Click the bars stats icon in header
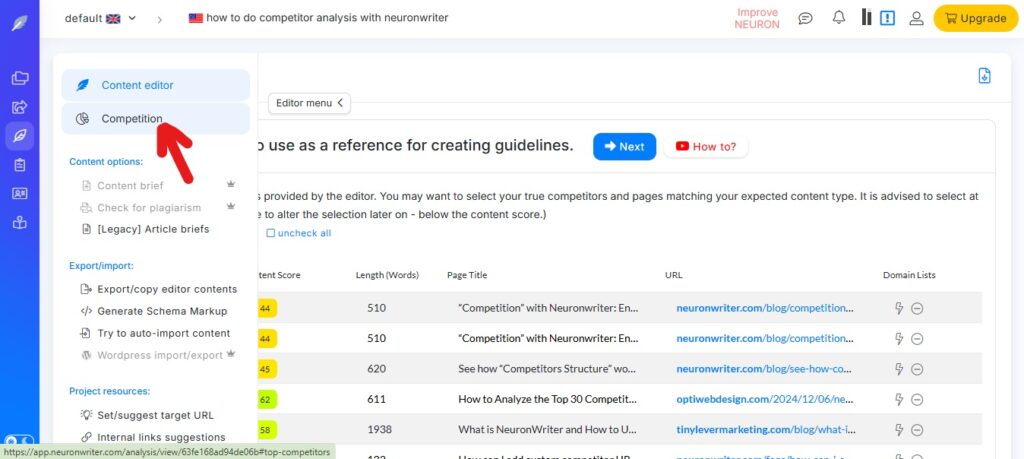Image resolution: width=1024 pixels, height=459 pixels. click(867, 18)
